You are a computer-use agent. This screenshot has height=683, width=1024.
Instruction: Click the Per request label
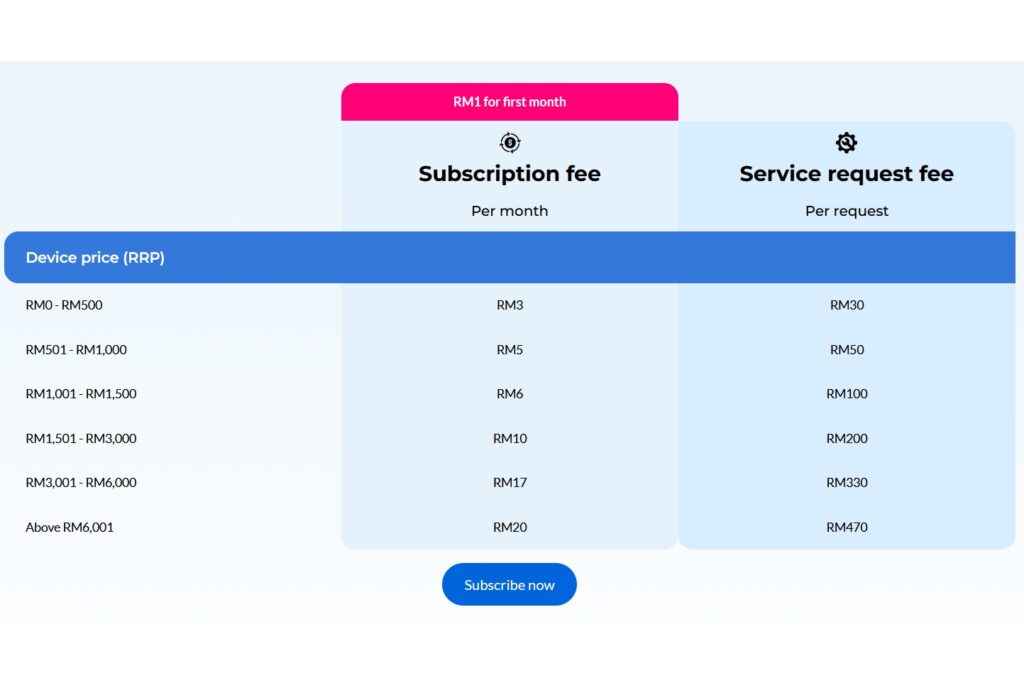click(846, 211)
